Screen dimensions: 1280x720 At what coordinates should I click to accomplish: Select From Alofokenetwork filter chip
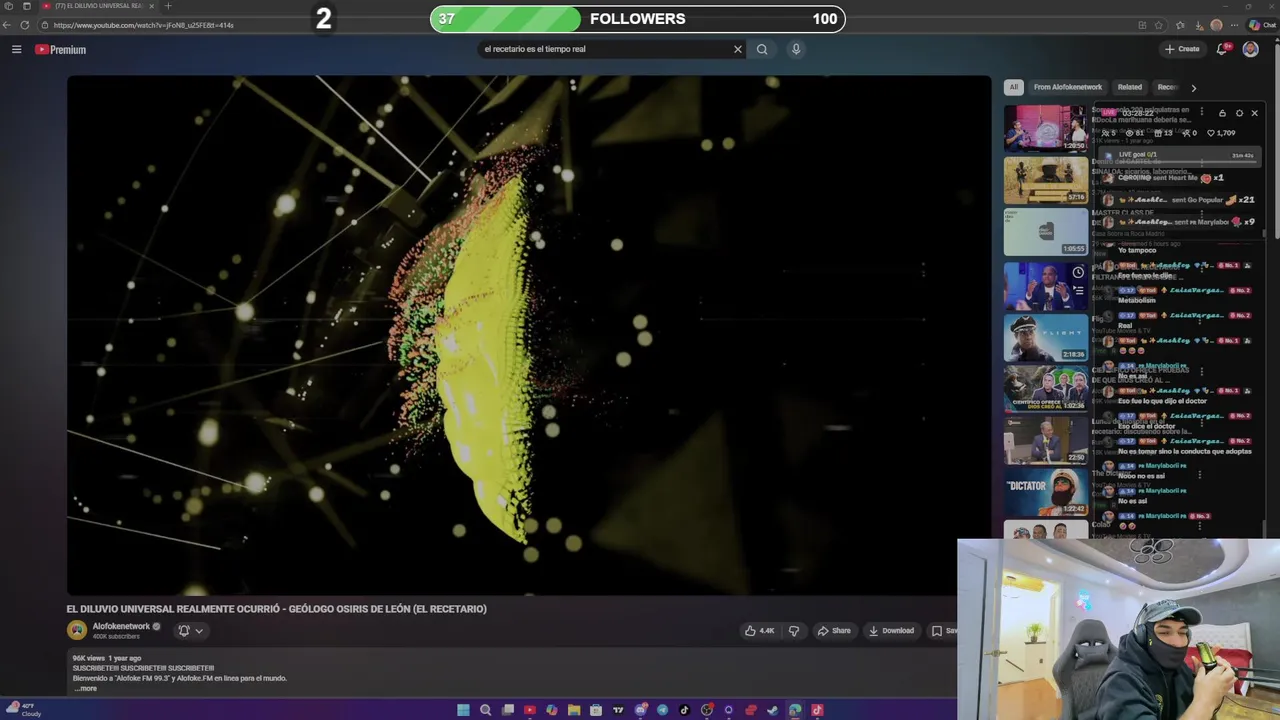(x=1068, y=87)
